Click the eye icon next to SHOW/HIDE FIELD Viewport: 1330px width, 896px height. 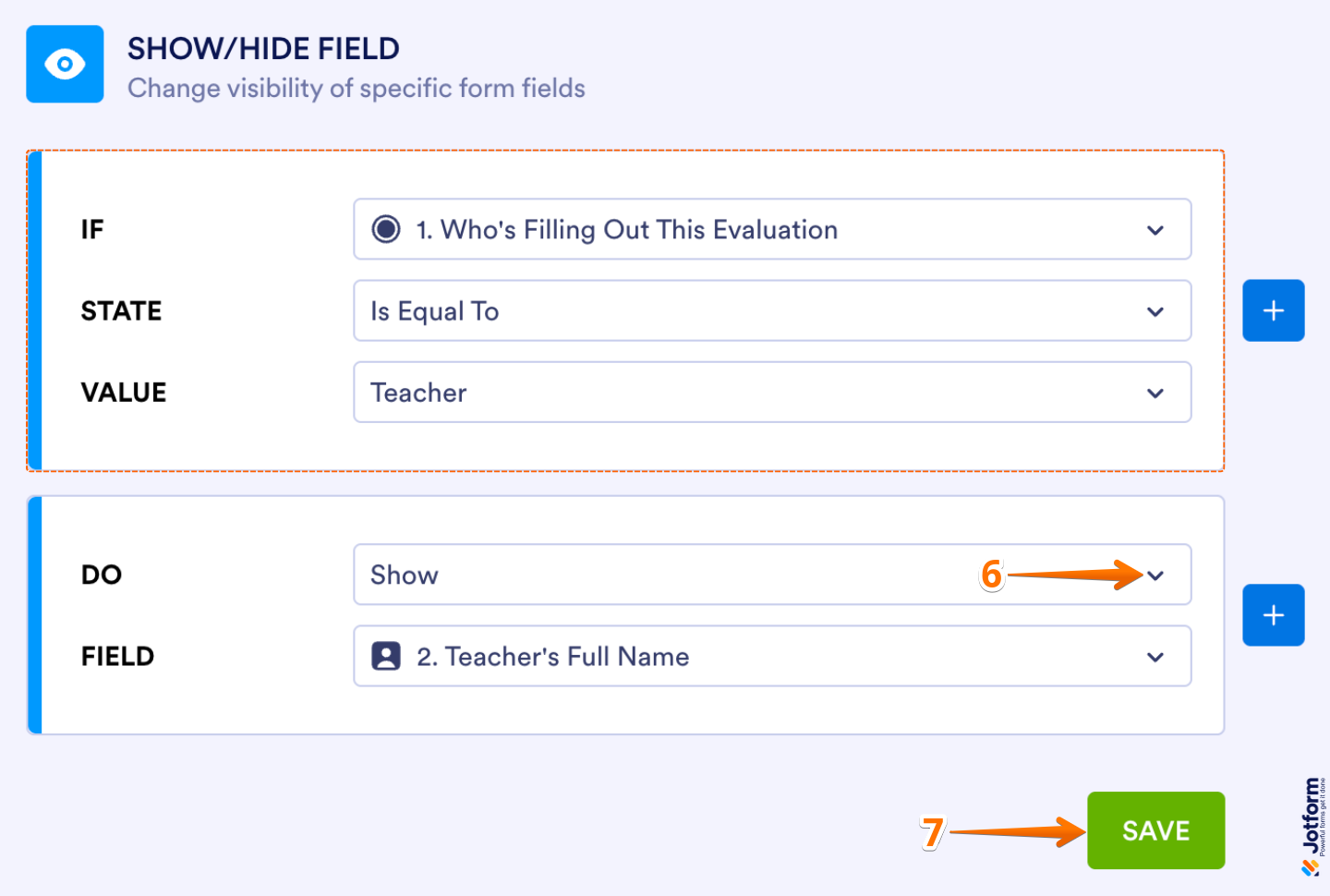65,65
